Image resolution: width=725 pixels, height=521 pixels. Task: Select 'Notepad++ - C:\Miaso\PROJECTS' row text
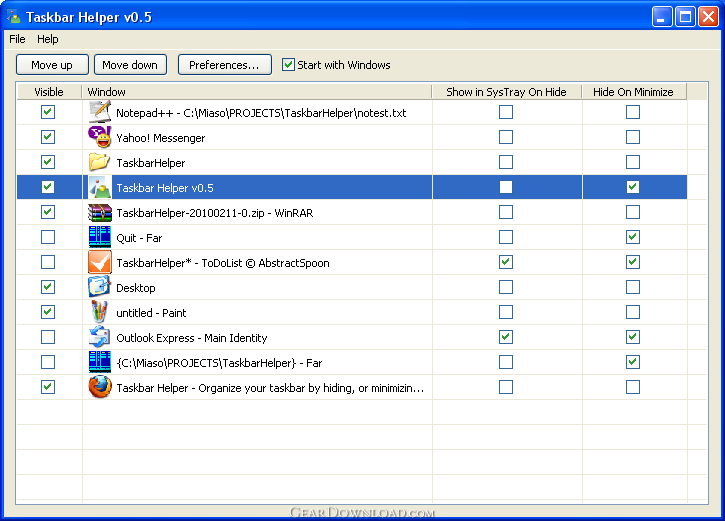[261, 113]
